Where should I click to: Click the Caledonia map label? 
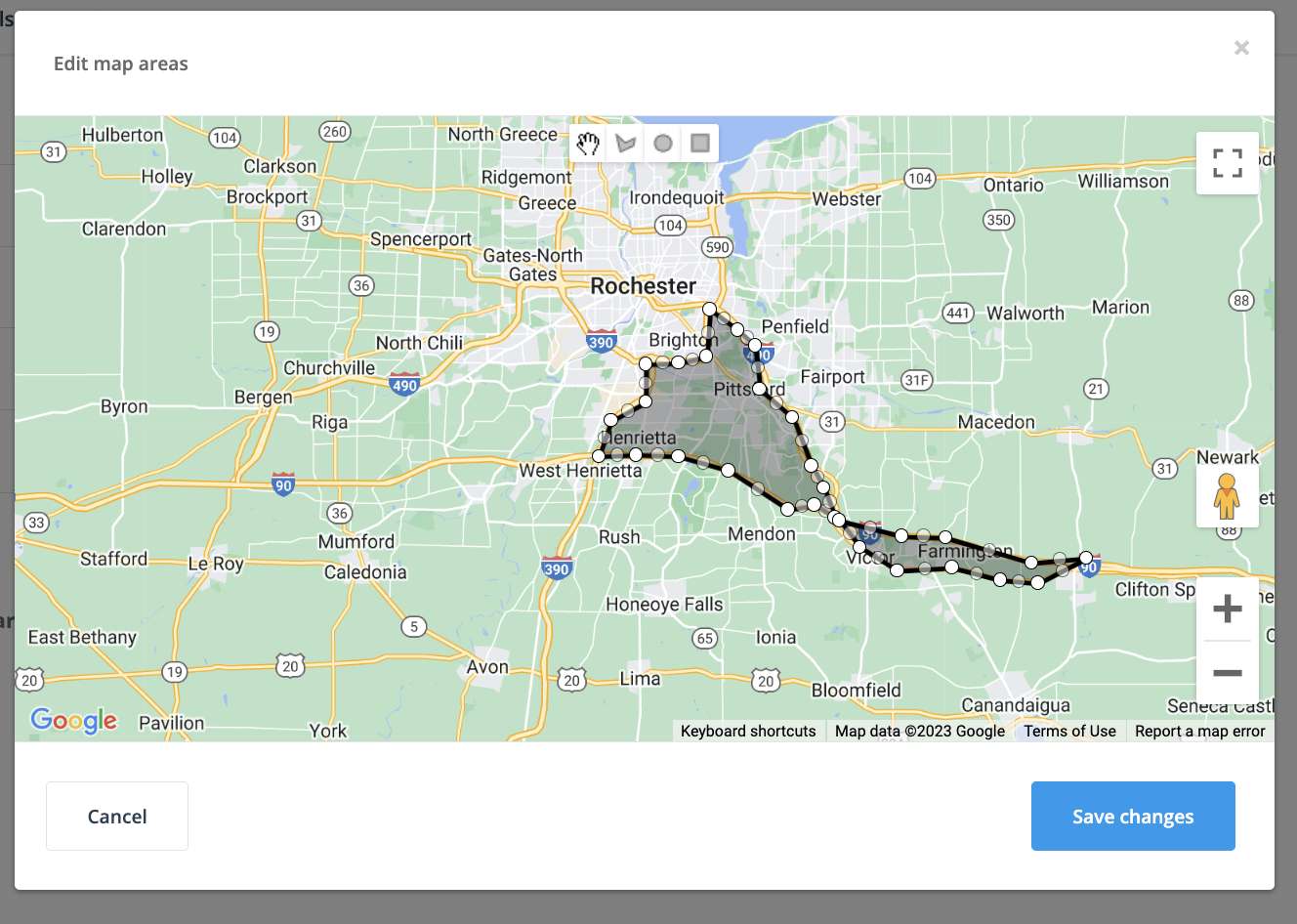tap(365, 572)
